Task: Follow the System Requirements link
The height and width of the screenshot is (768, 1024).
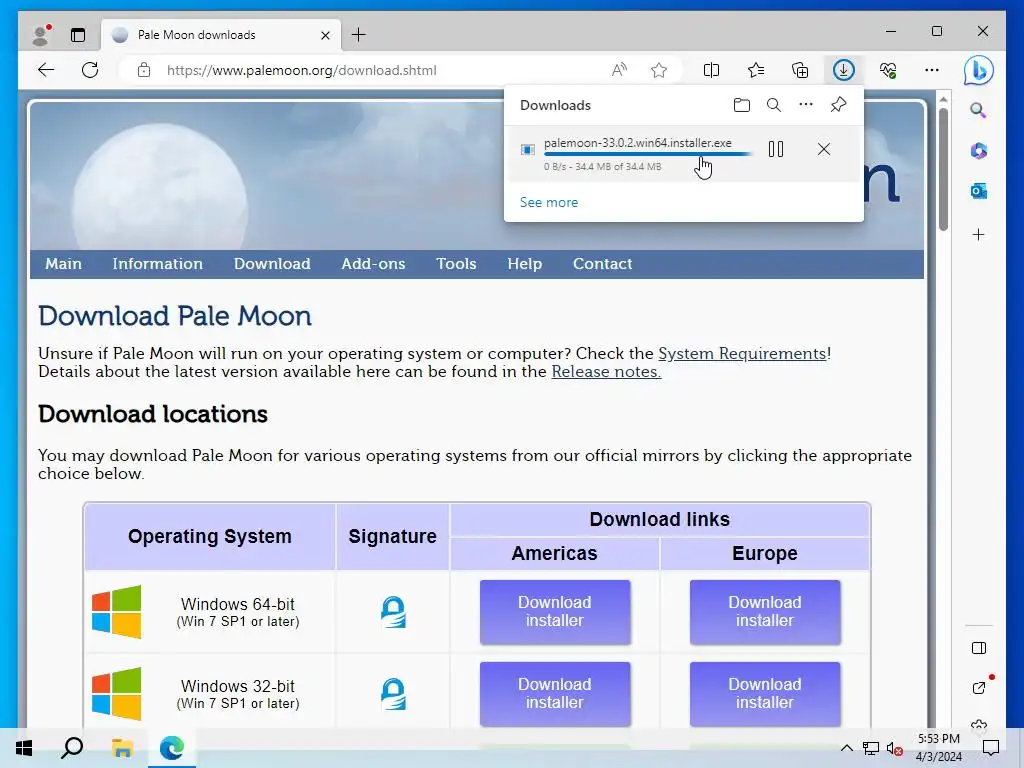Action: pos(742,353)
